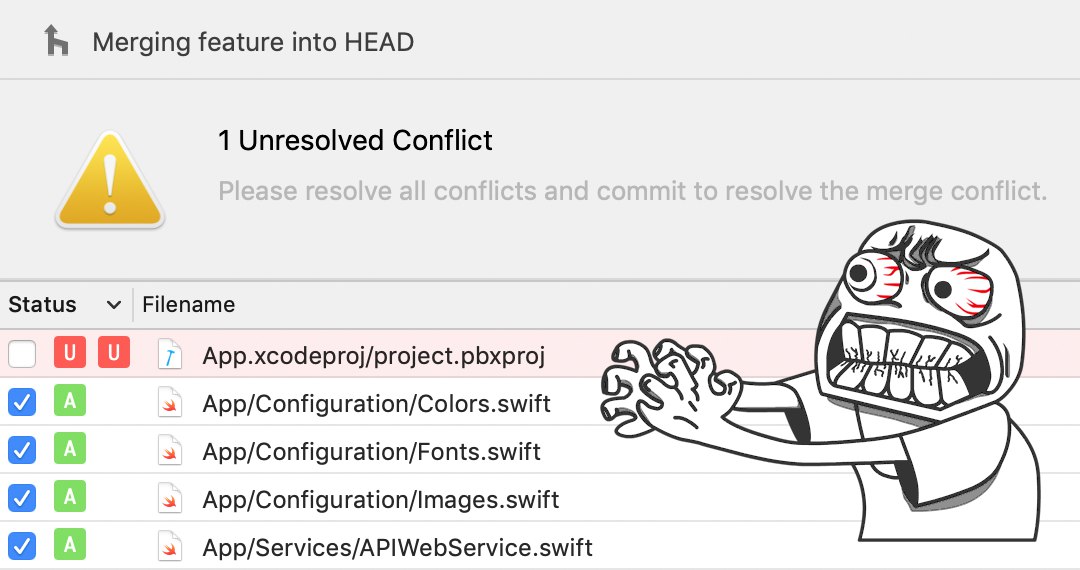1080x570 pixels.
Task: Click the yellow warning triangle icon
Action: point(110,180)
